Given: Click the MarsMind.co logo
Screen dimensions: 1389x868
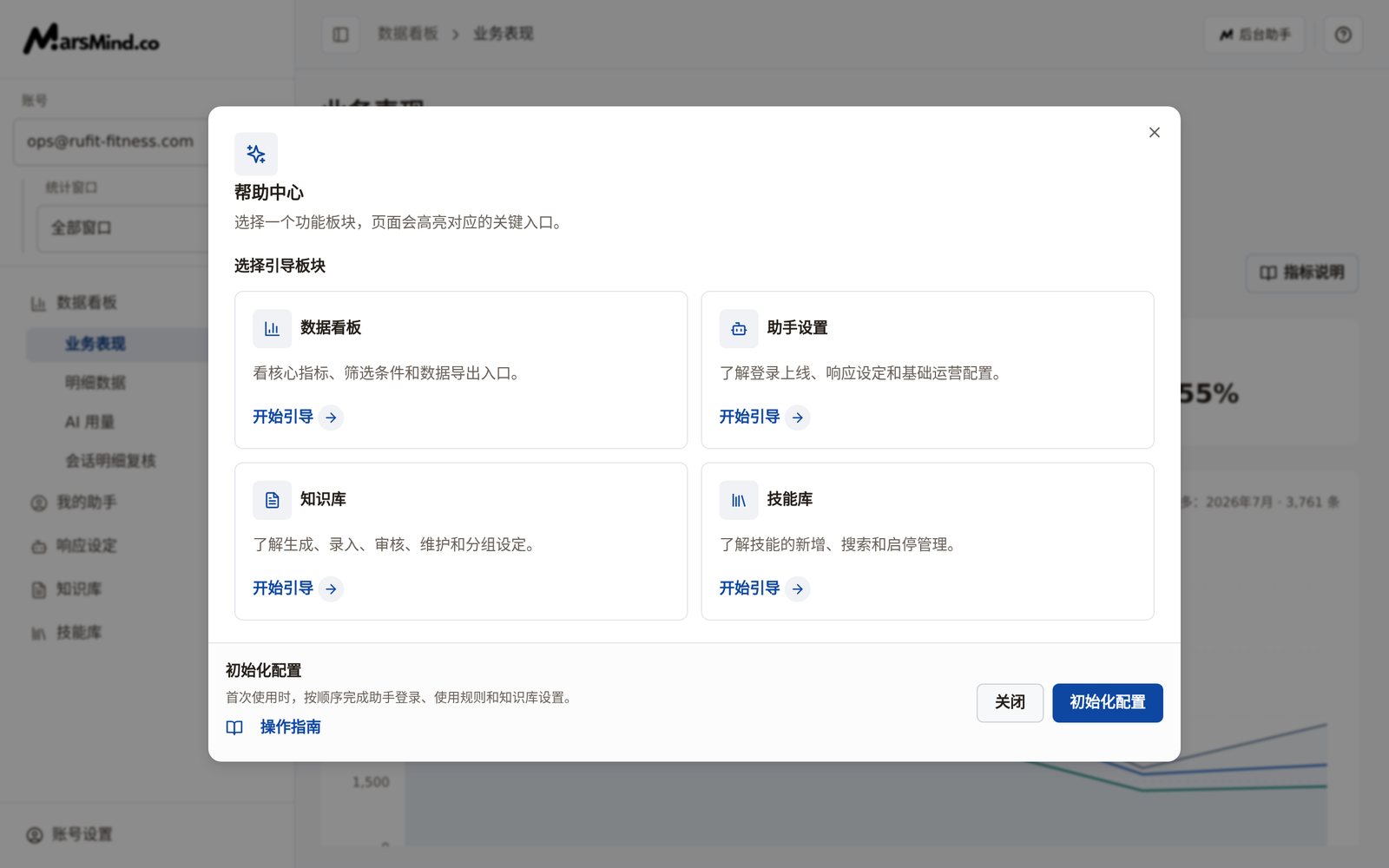Looking at the screenshot, I should tap(91, 39).
